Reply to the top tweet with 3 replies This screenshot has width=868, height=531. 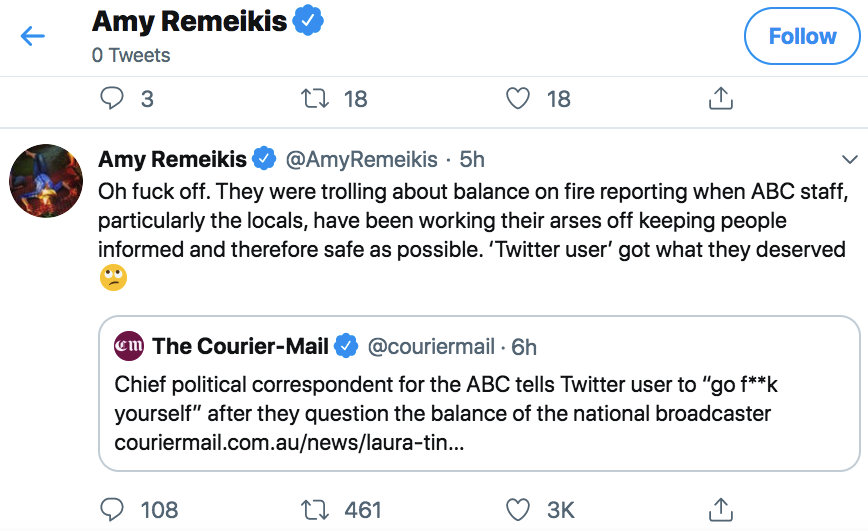113,98
